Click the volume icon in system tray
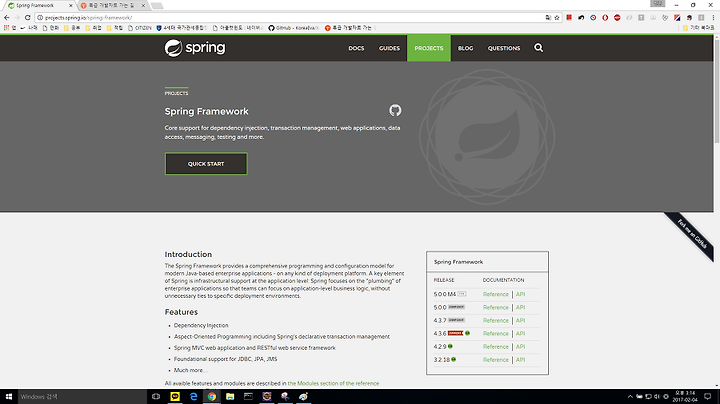This screenshot has height=404, width=720. click(657, 396)
